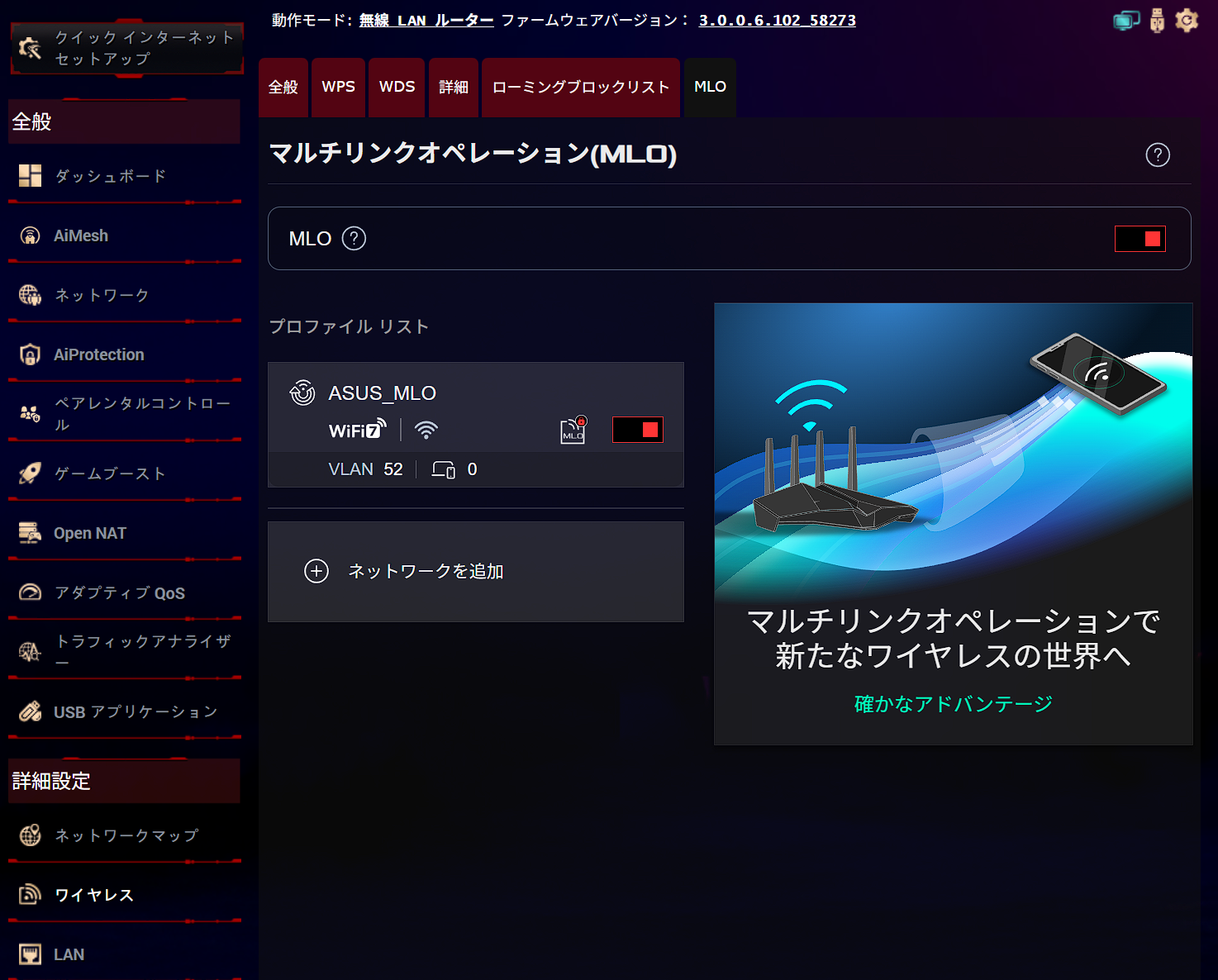Select the 詳細 tab
1218x980 pixels.
(454, 88)
